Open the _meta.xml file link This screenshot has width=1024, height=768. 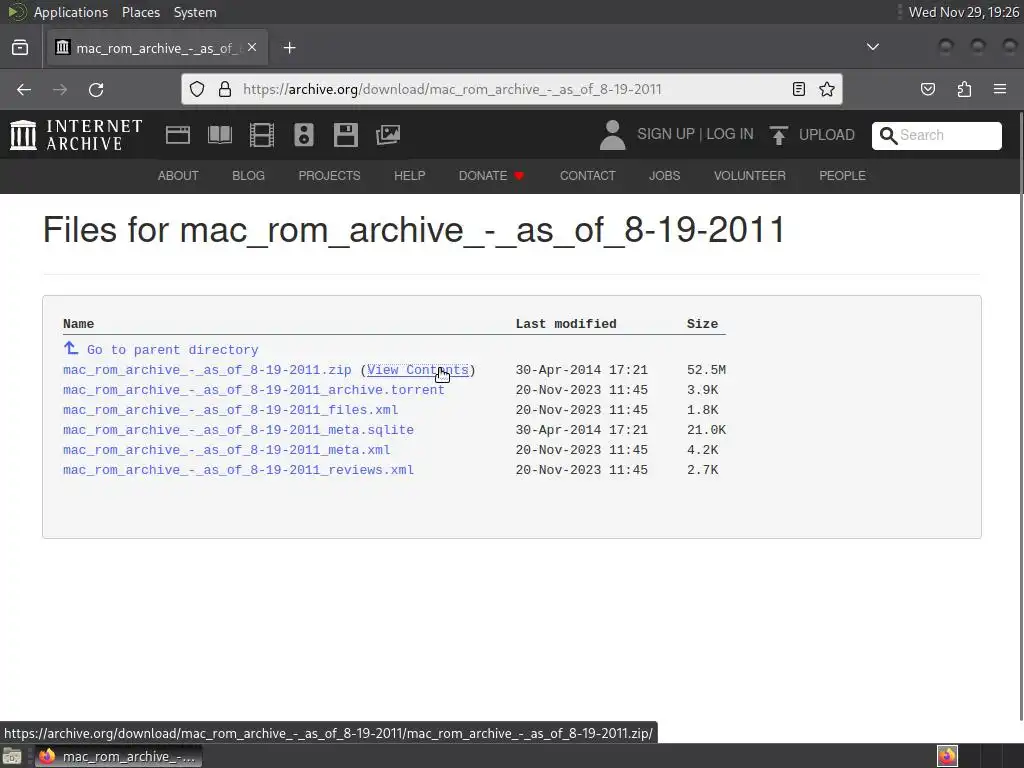pyautogui.click(x=227, y=450)
